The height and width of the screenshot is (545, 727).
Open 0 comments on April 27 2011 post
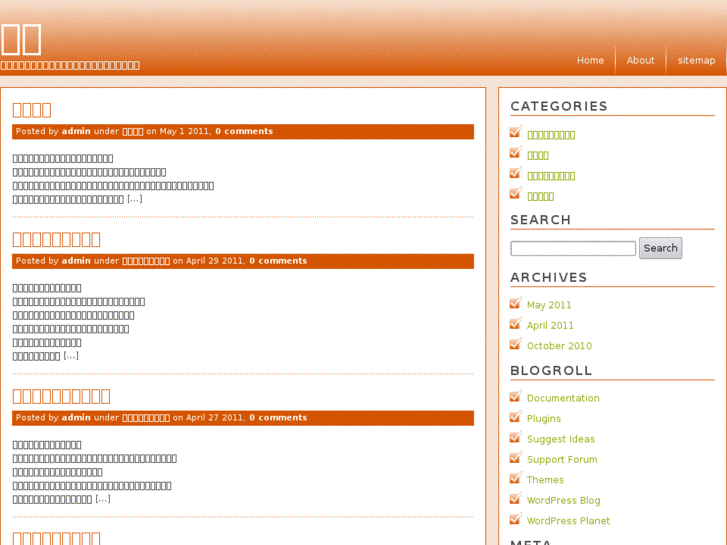coord(278,417)
